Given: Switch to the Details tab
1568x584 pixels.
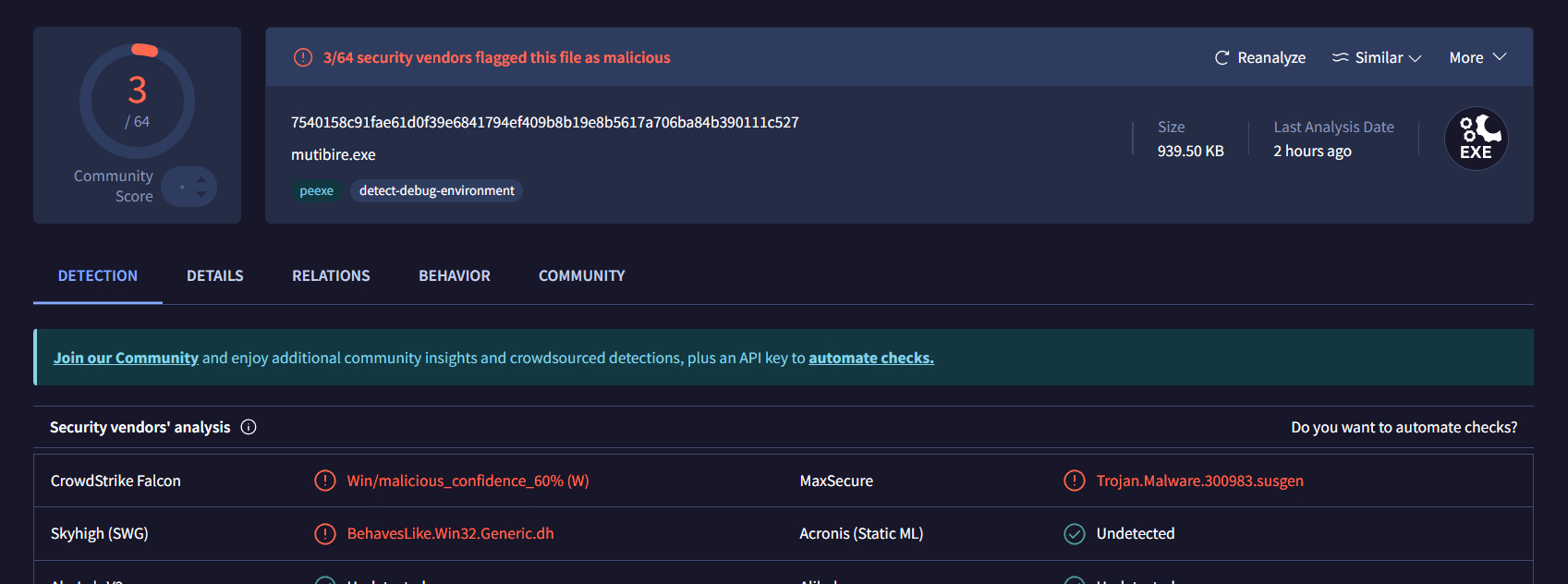Looking at the screenshot, I should tap(215, 275).
